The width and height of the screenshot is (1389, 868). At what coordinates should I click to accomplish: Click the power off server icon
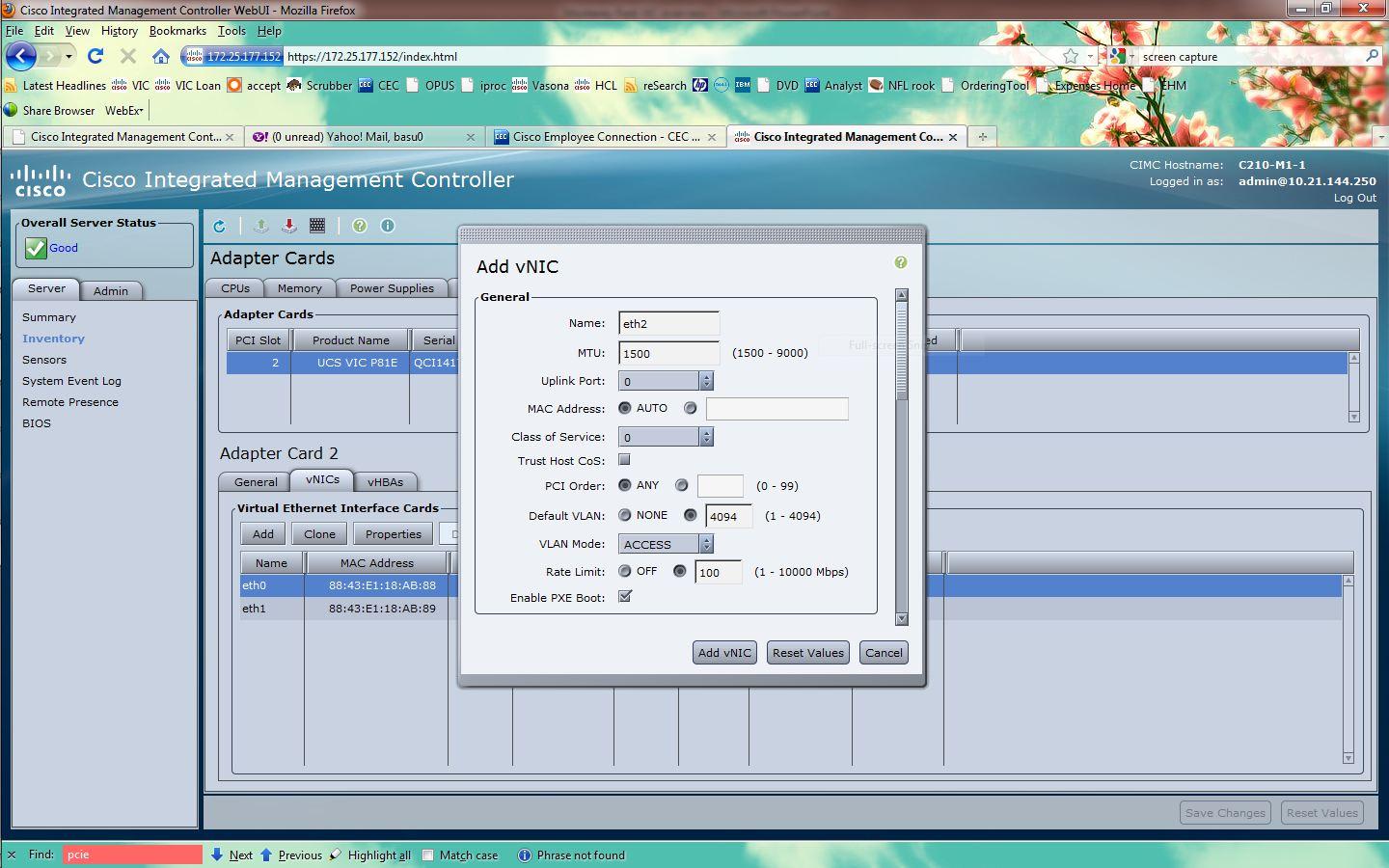288,226
